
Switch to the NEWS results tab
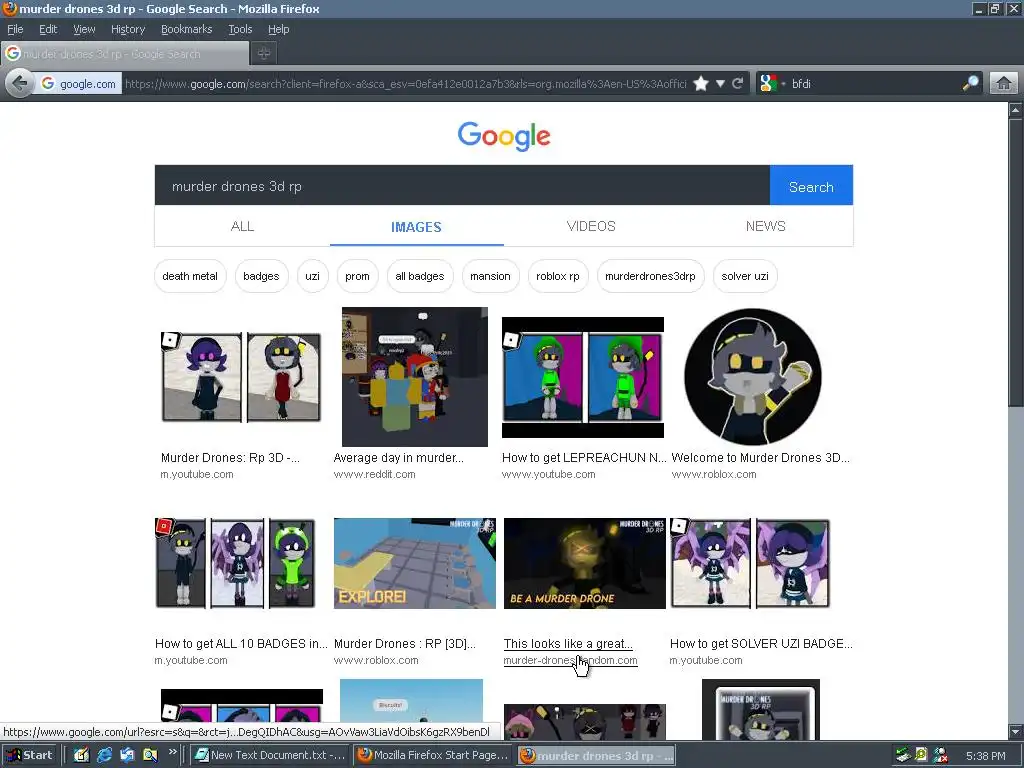click(765, 226)
